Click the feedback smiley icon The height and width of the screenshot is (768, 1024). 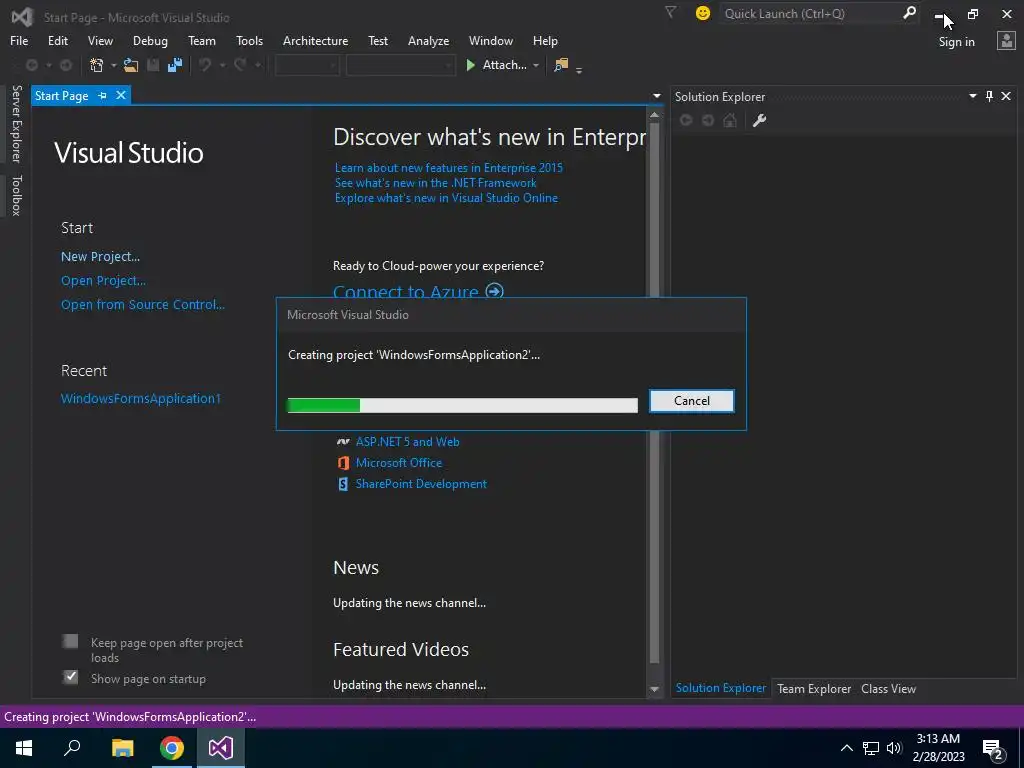703,13
